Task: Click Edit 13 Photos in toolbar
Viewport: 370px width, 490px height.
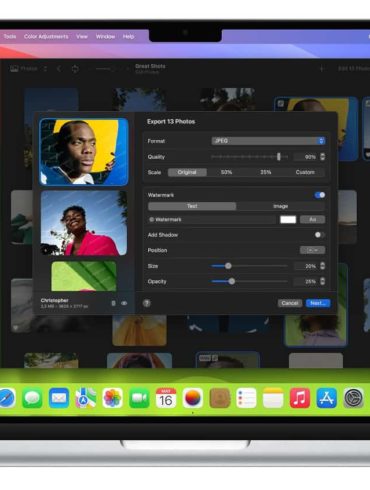Action: click(354, 69)
